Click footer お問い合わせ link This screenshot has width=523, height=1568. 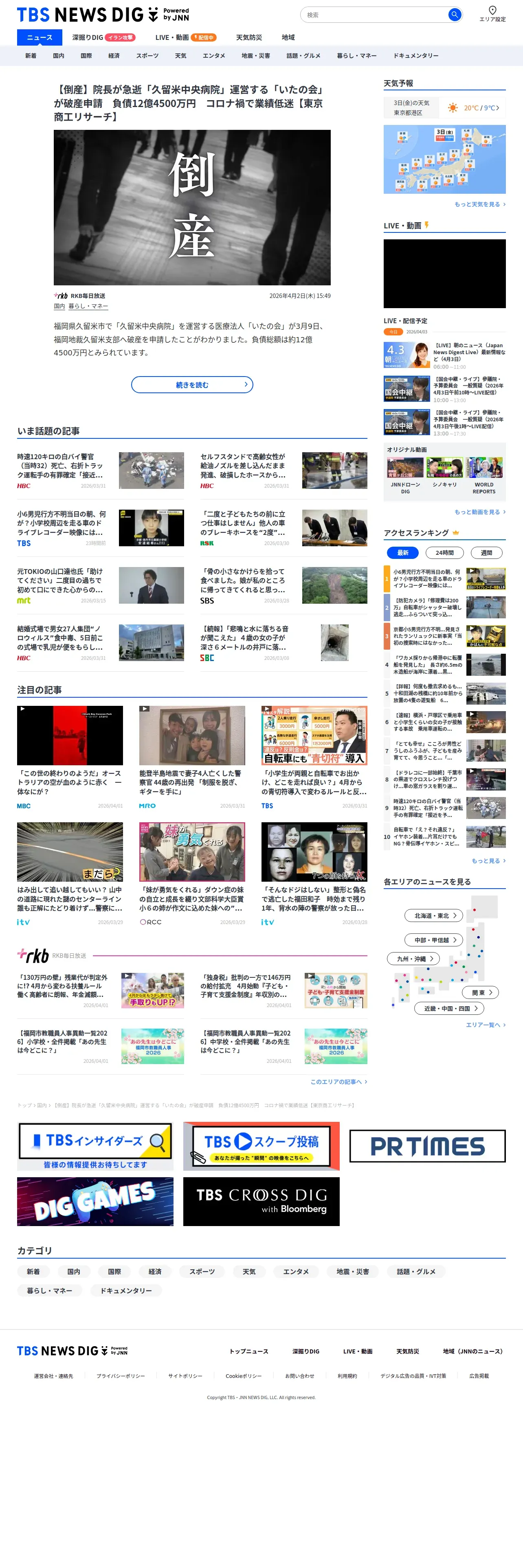click(x=299, y=1375)
